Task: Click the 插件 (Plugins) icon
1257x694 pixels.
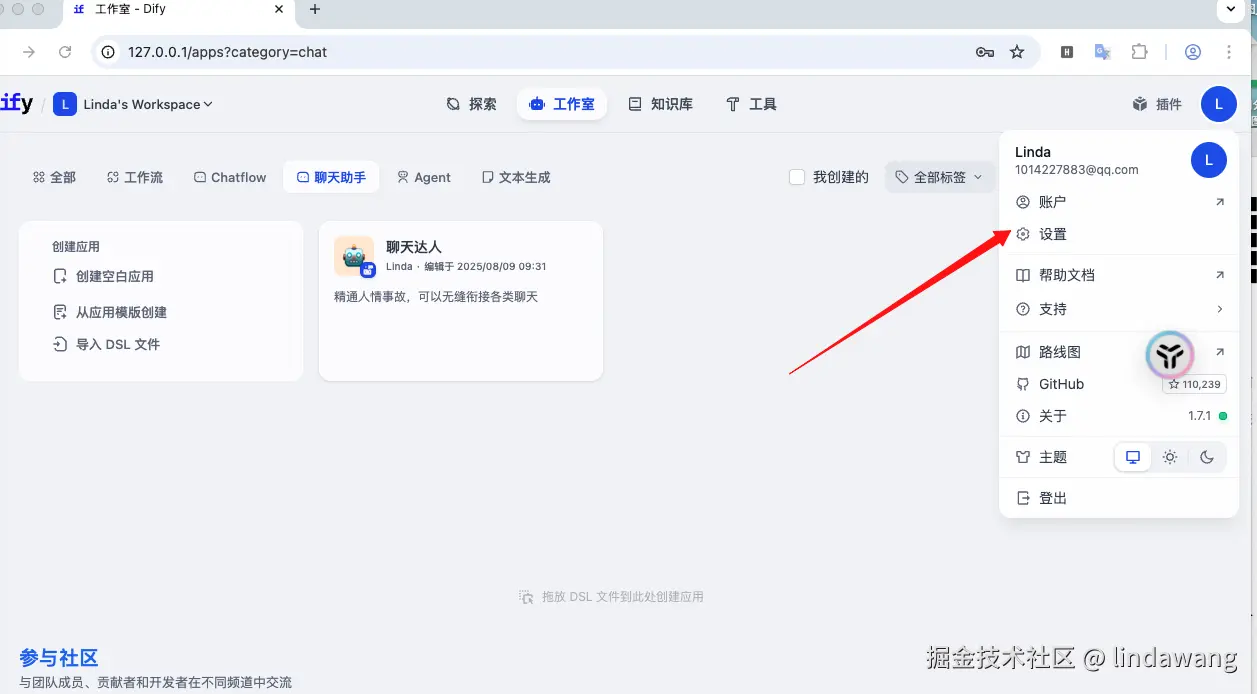Action: (1156, 103)
